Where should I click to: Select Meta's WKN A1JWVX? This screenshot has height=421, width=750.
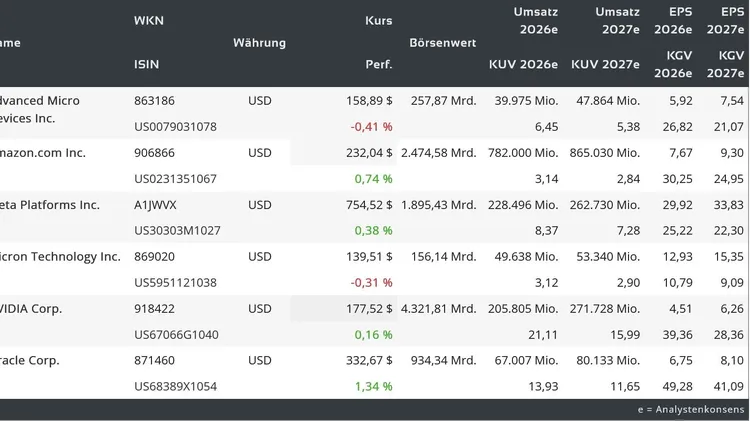point(156,205)
